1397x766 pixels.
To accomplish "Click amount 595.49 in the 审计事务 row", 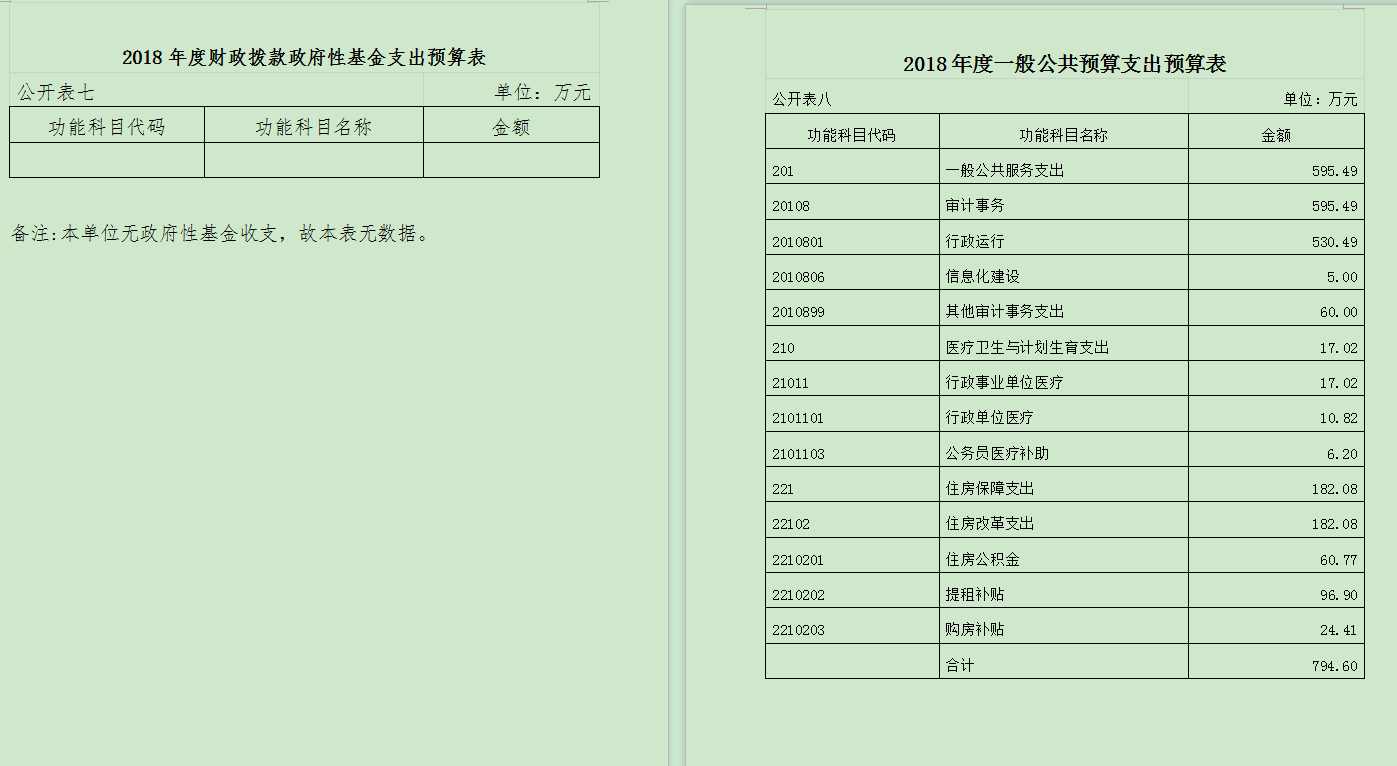I will click(x=1335, y=206).
